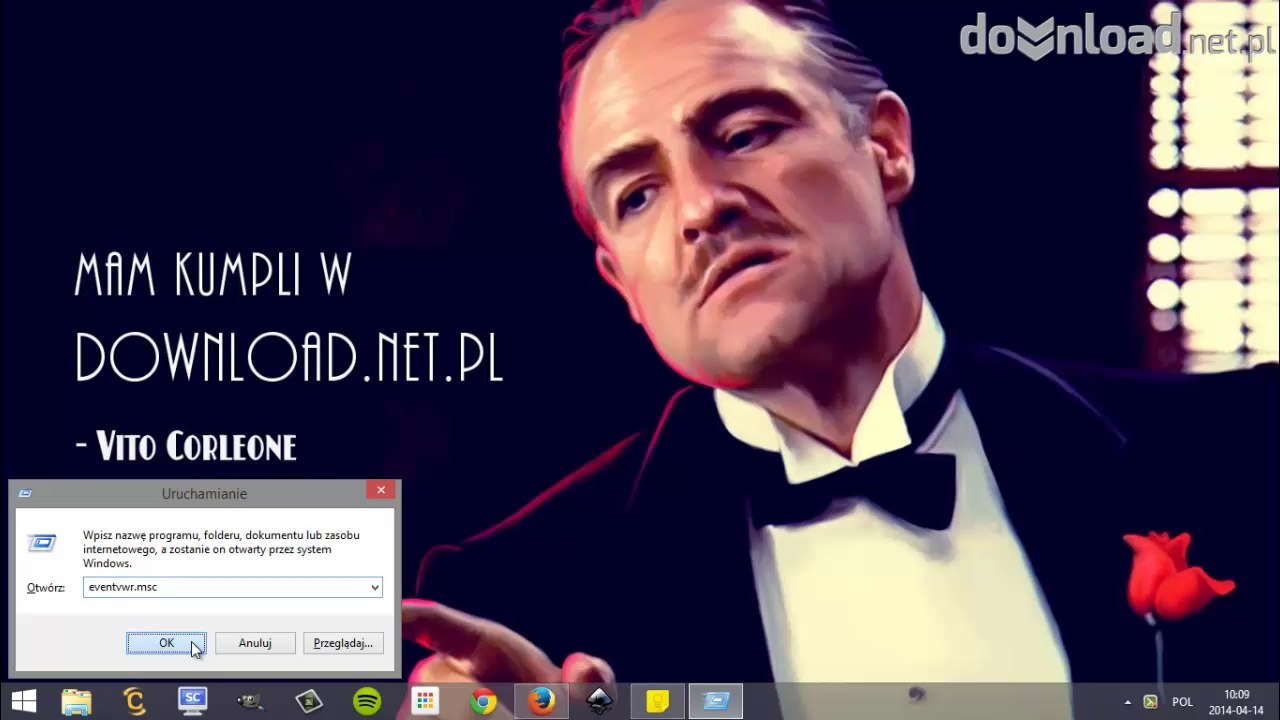The height and width of the screenshot is (720, 1280).
Task: Click the Uruchamianie title text
Action: 204,493
